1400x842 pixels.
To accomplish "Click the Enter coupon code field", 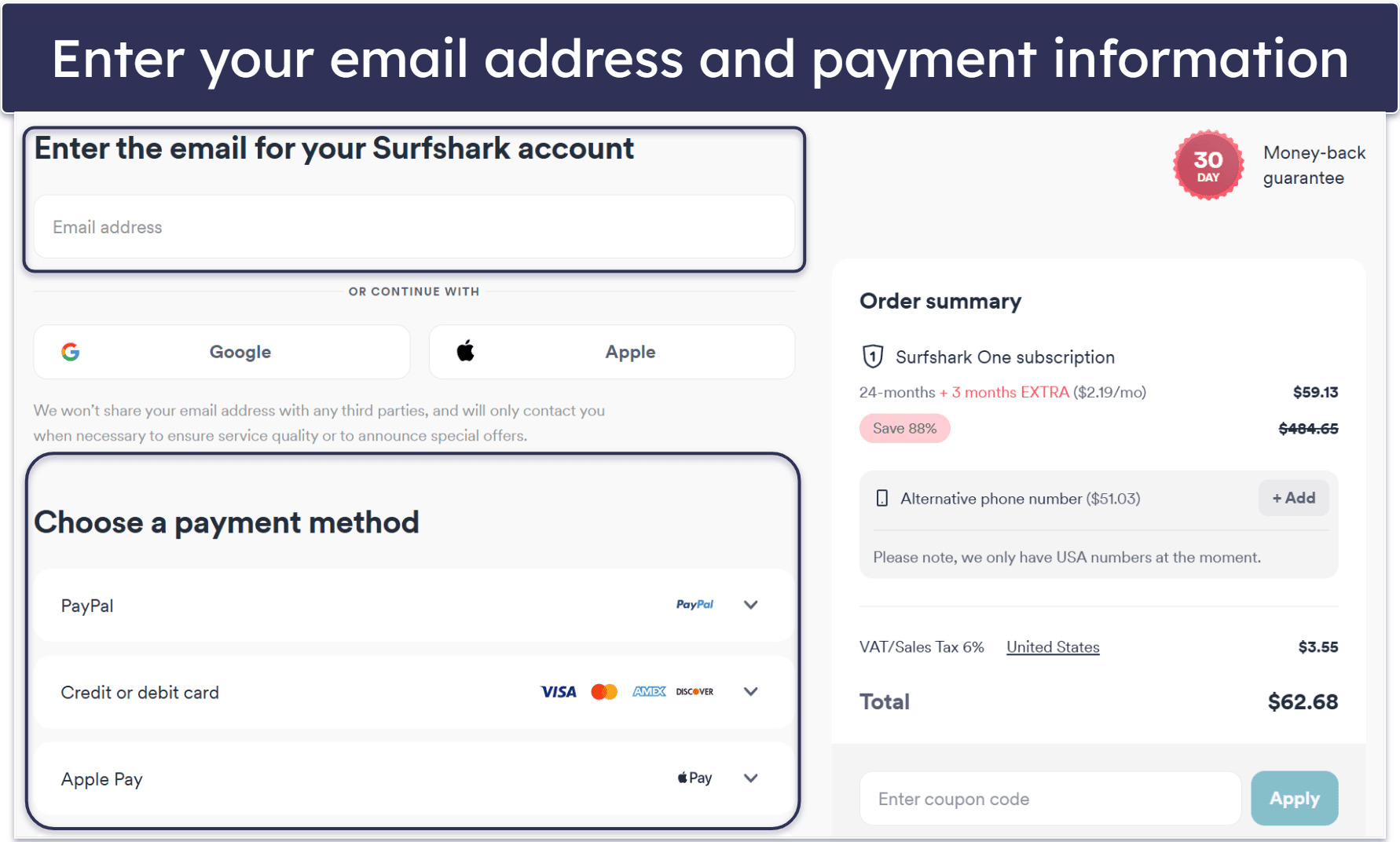I will (1050, 799).
